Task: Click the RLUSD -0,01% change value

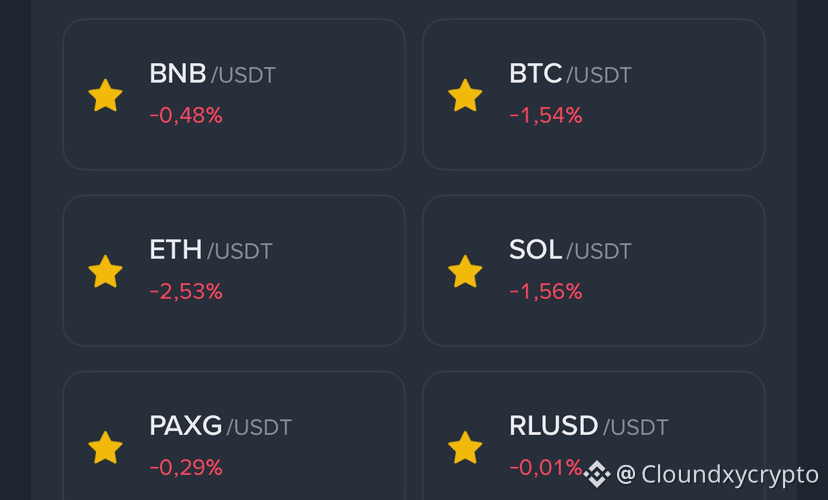Action: point(545,468)
